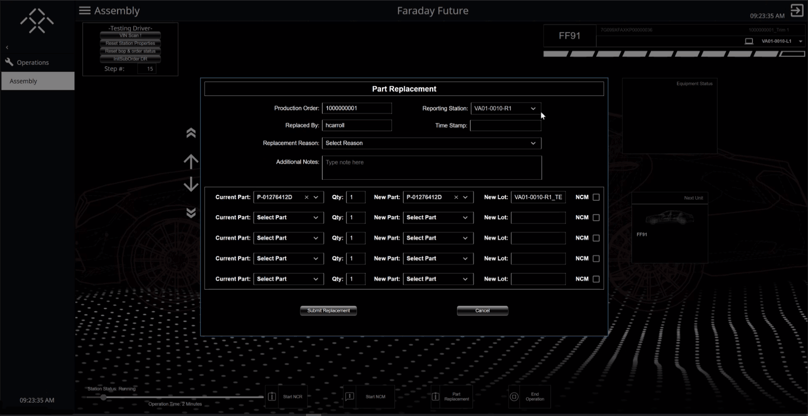Clear the New Part P-01276412D selection

click(x=456, y=197)
